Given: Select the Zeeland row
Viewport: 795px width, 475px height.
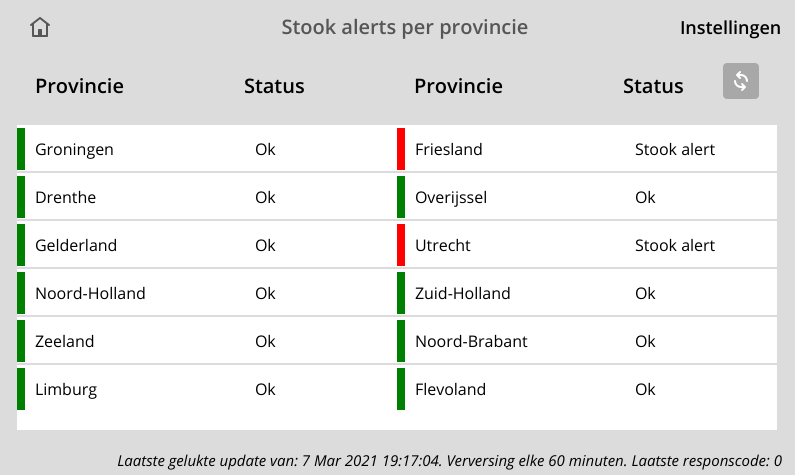Looking at the screenshot, I should [x=207, y=341].
